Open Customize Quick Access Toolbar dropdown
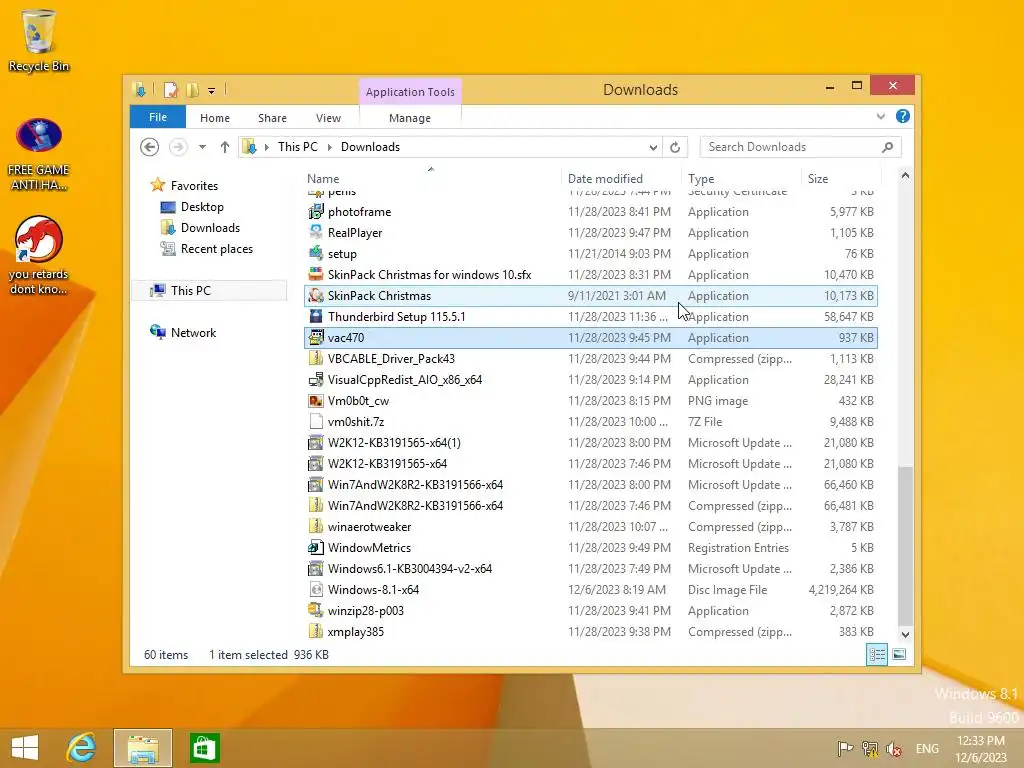The image size is (1024, 768). pyautogui.click(x=212, y=91)
